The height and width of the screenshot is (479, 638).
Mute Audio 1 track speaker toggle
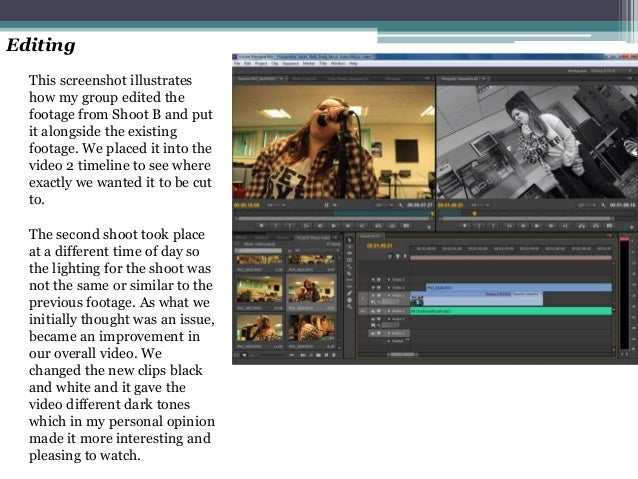[373, 311]
